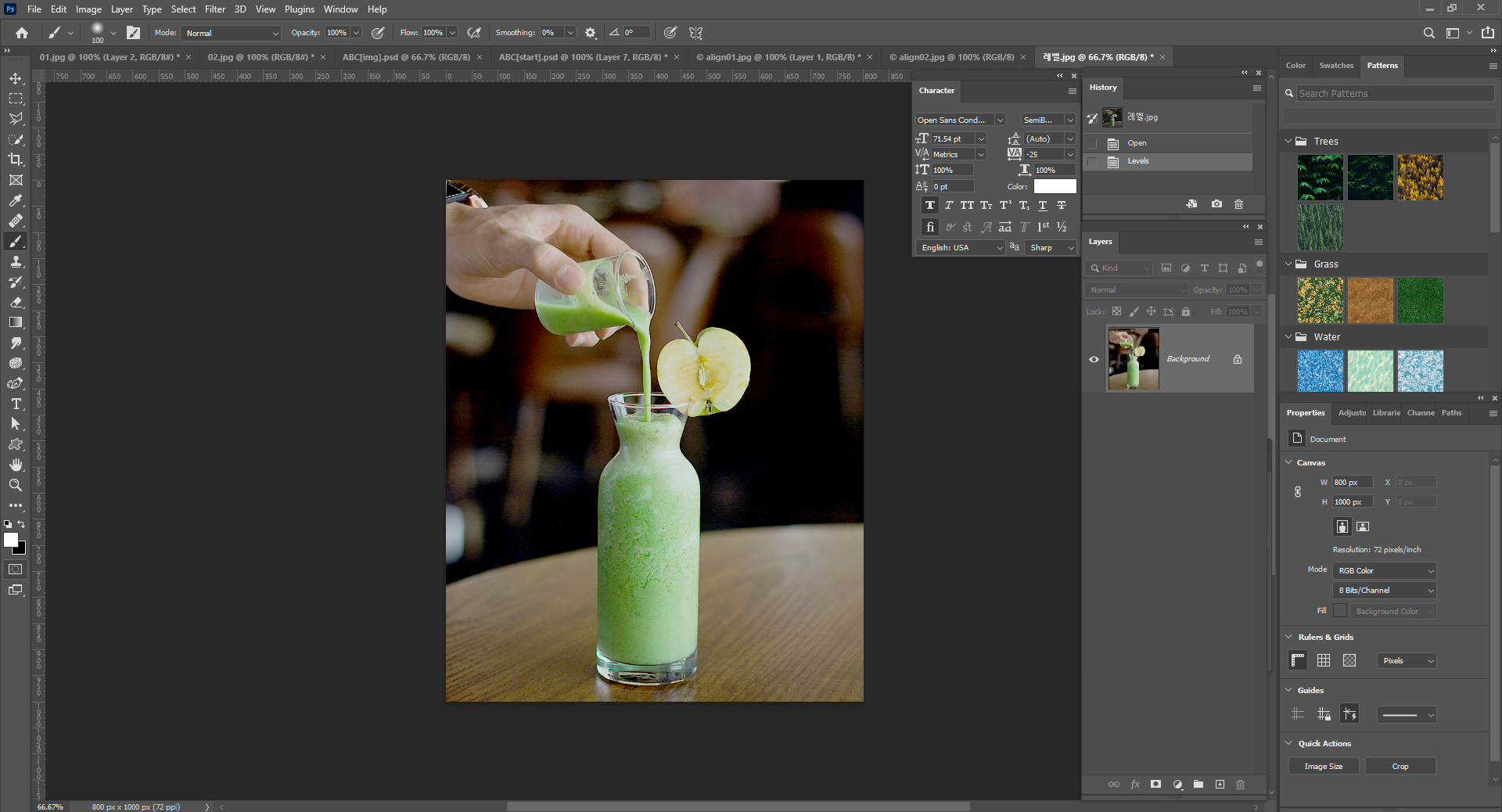This screenshot has height=812, width=1502.
Task: Click the Crop quick action button
Action: (x=1400, y=767)
